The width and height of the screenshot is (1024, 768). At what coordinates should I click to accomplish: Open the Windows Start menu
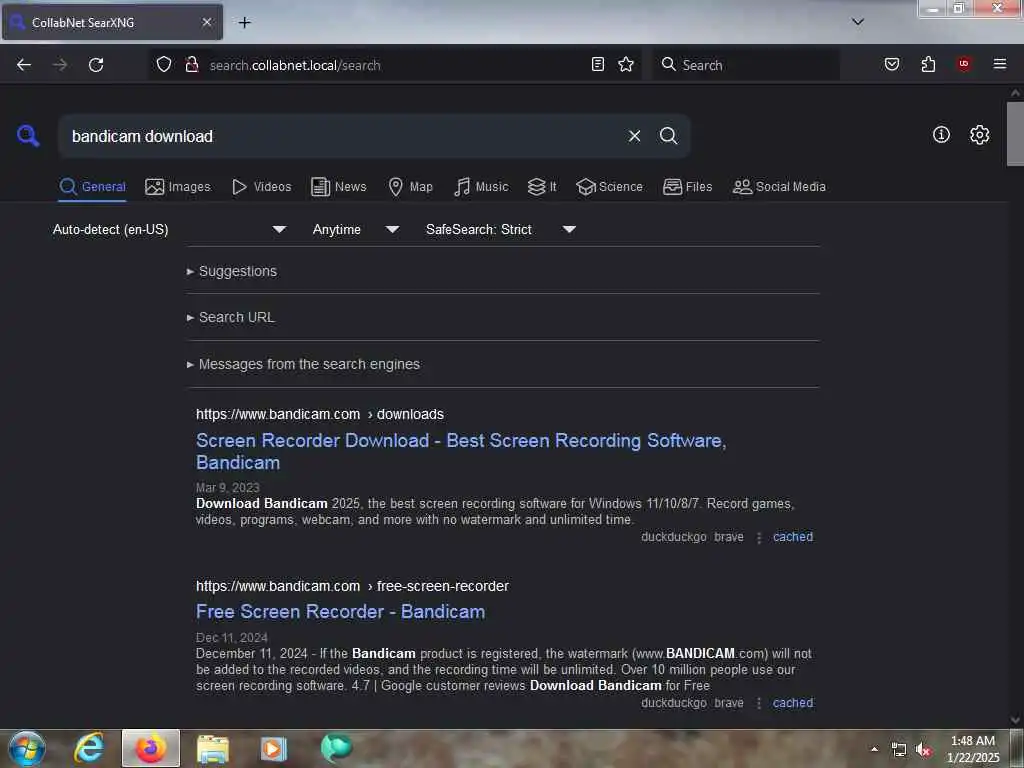point(27,748)
